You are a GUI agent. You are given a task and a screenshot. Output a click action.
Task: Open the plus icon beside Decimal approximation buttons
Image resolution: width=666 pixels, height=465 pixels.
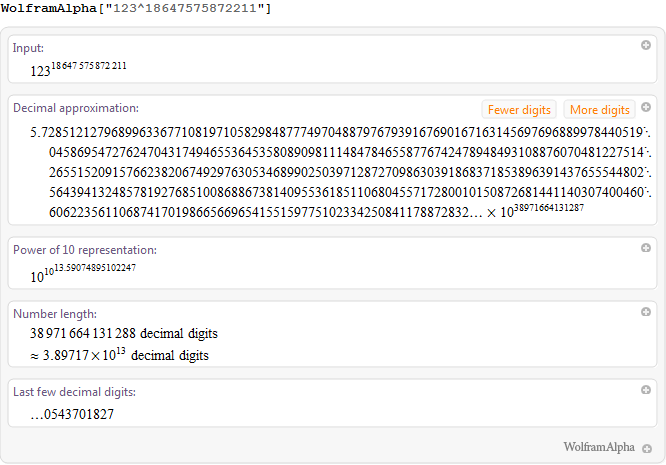click(x=646, y=107)
